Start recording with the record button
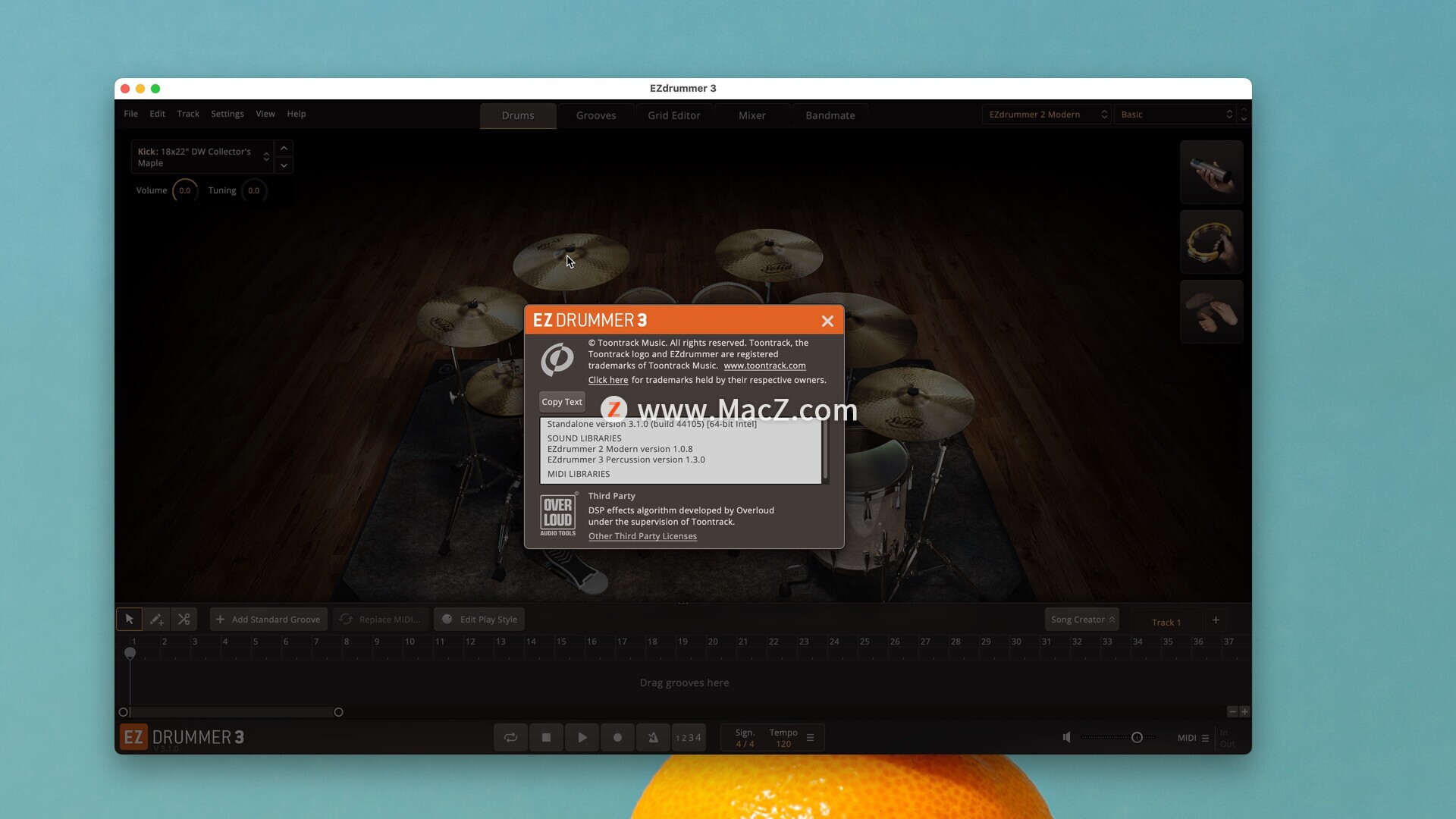This screenshot has height=819, width=1456. coord(617,737)
